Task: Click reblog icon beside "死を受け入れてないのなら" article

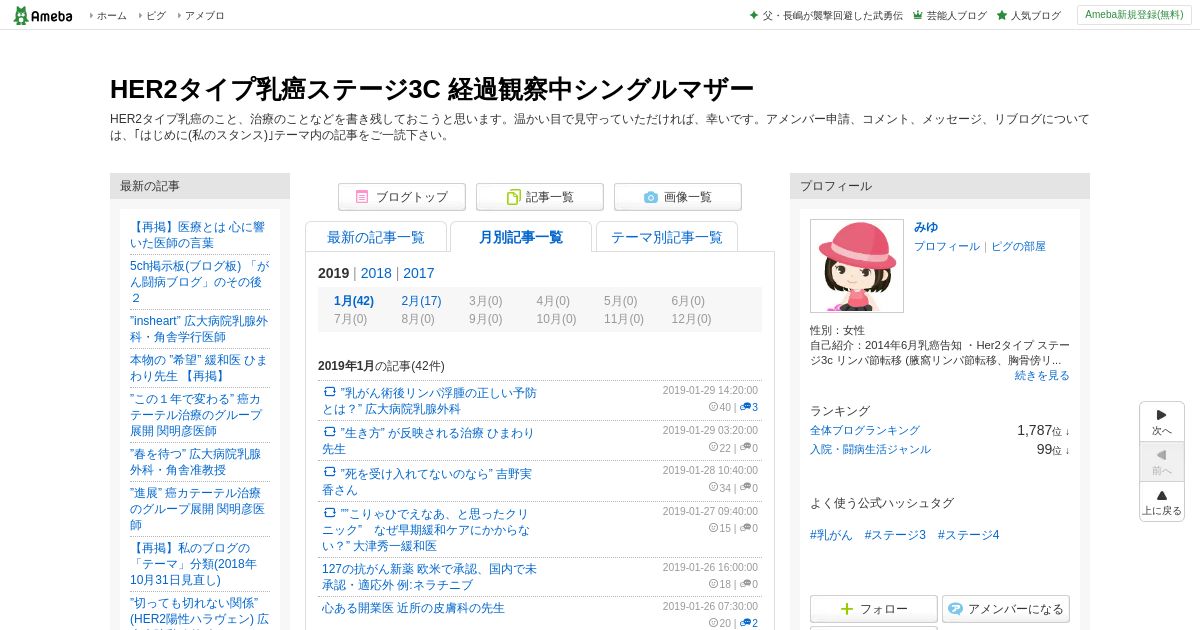Action: (329, 472)
